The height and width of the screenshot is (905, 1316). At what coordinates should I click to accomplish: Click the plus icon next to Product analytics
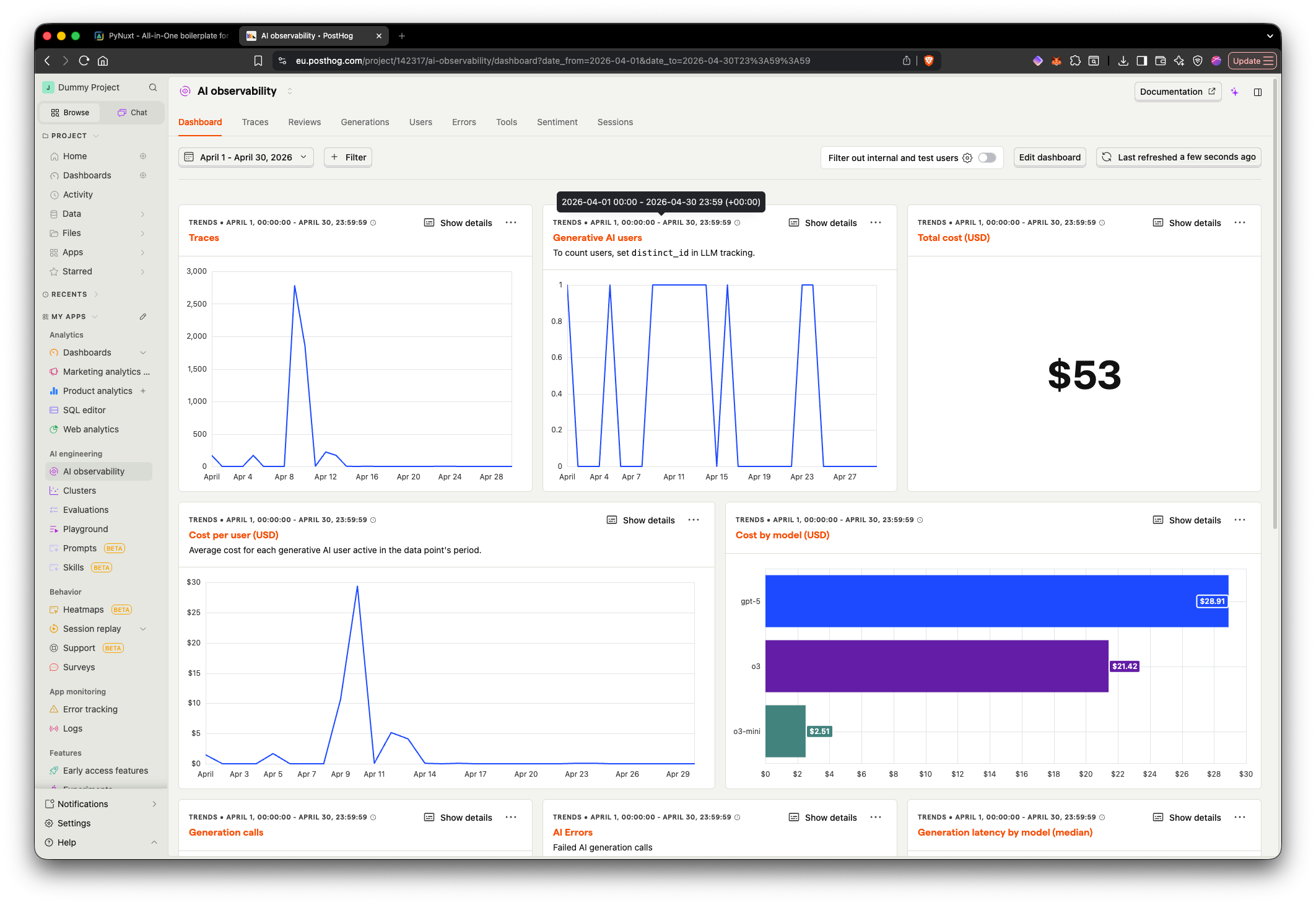(x=143, y=391)
